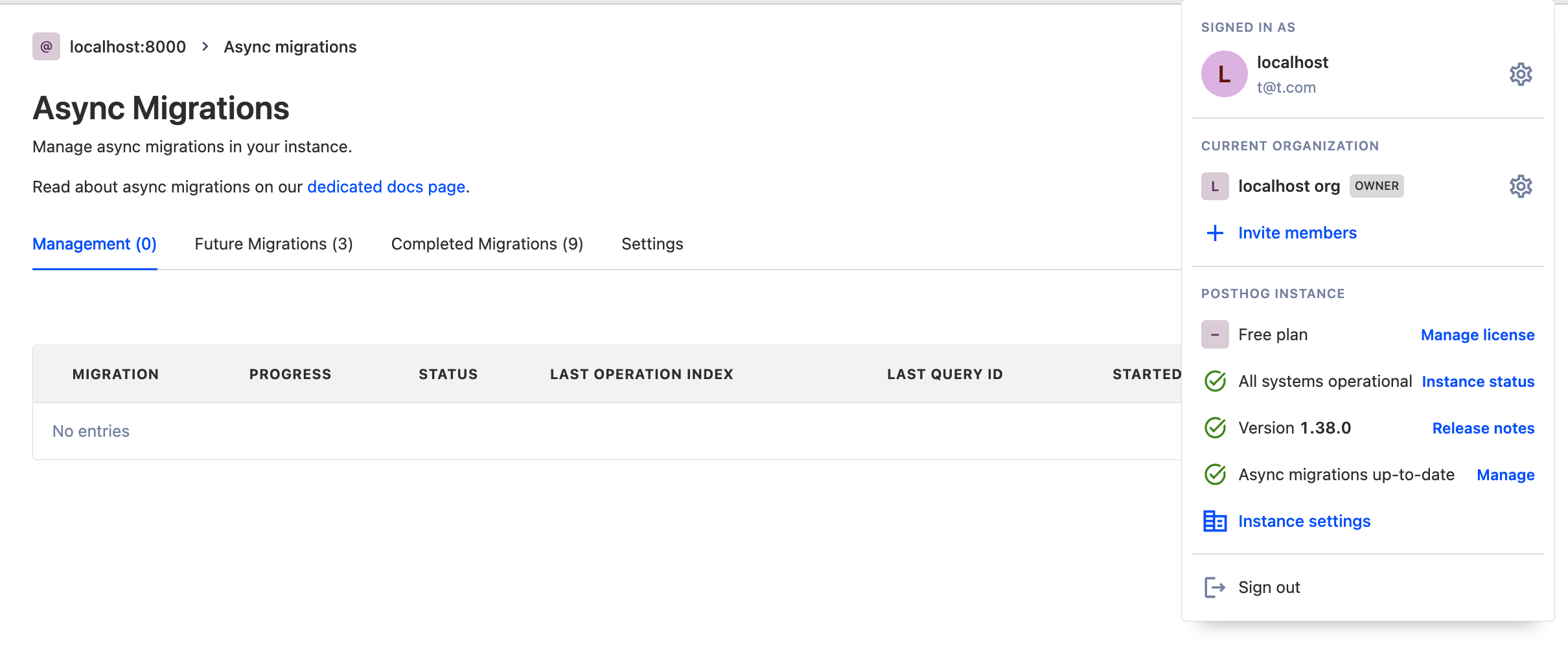This screenshot has height=661, width=1568.
Task: Click the plus icon beside Invite members
Action: tap(1214, 233)
